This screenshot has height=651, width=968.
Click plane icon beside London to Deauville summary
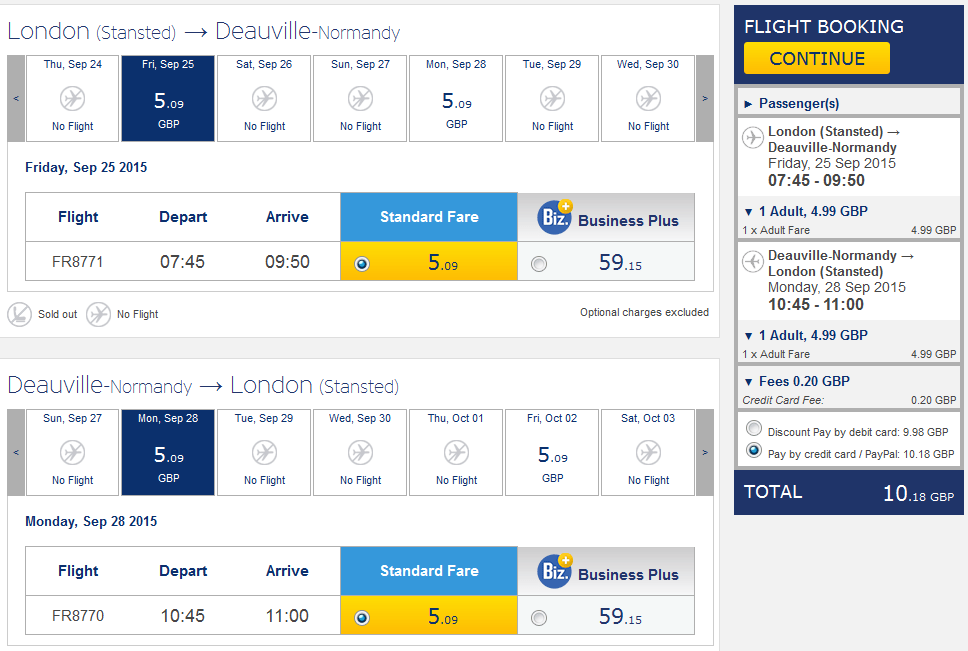tap(753, 137)
